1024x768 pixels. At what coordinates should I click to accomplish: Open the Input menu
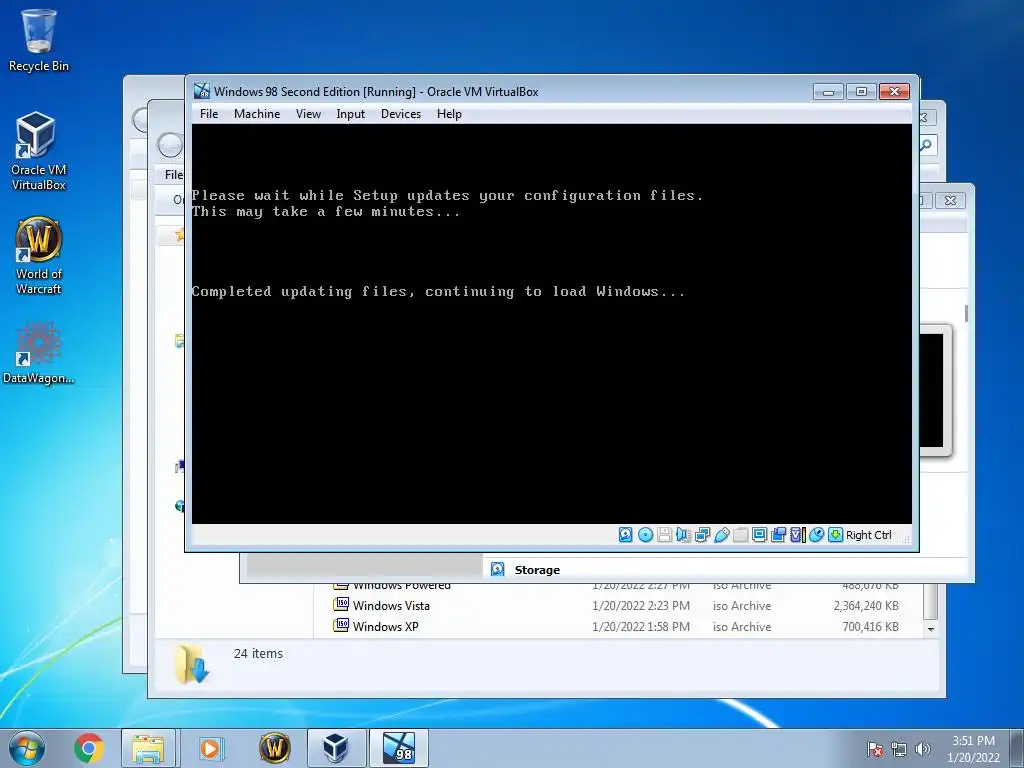(x=351, y=114)
